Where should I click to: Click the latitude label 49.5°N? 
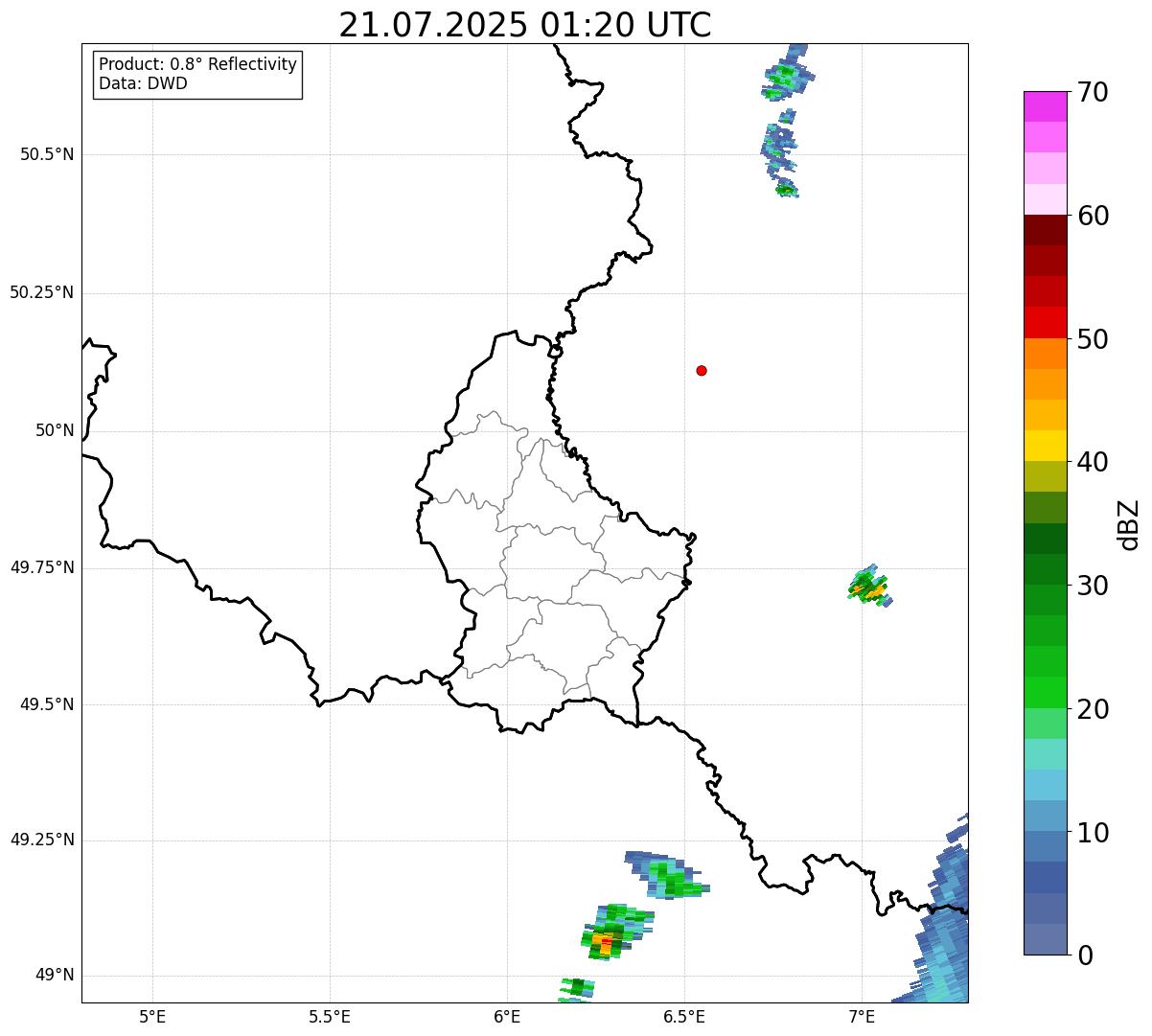(47, 704)
